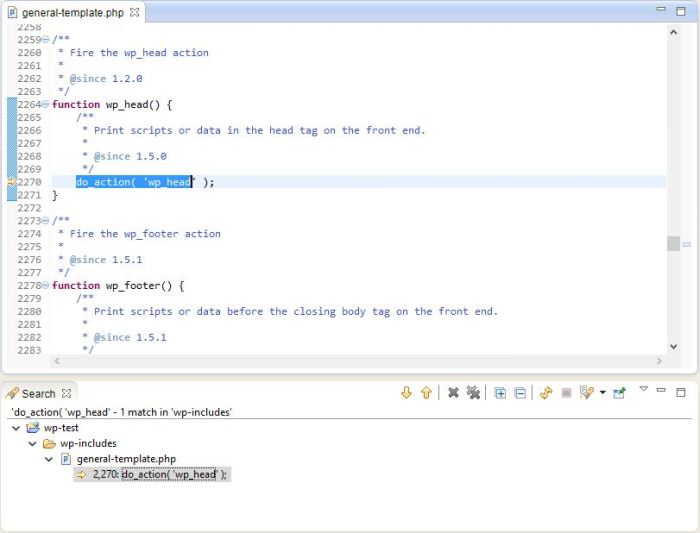The height and width of the screenshot is (533, 700).
Task: Click 'Fire the wp_footer action' comment
Action: [x=145, y=234]
